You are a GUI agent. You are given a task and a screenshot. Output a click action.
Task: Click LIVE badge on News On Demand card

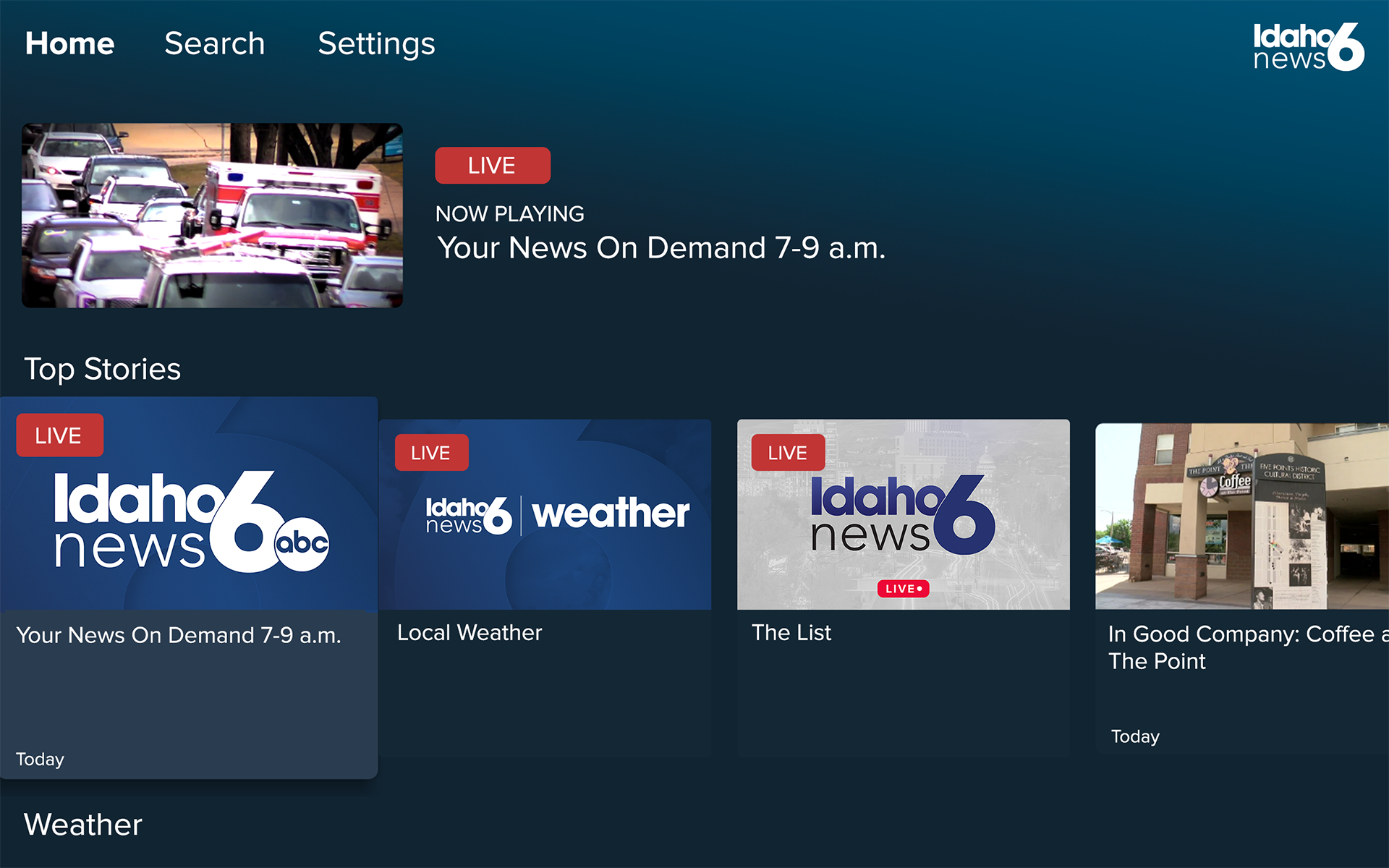[59, 435]
